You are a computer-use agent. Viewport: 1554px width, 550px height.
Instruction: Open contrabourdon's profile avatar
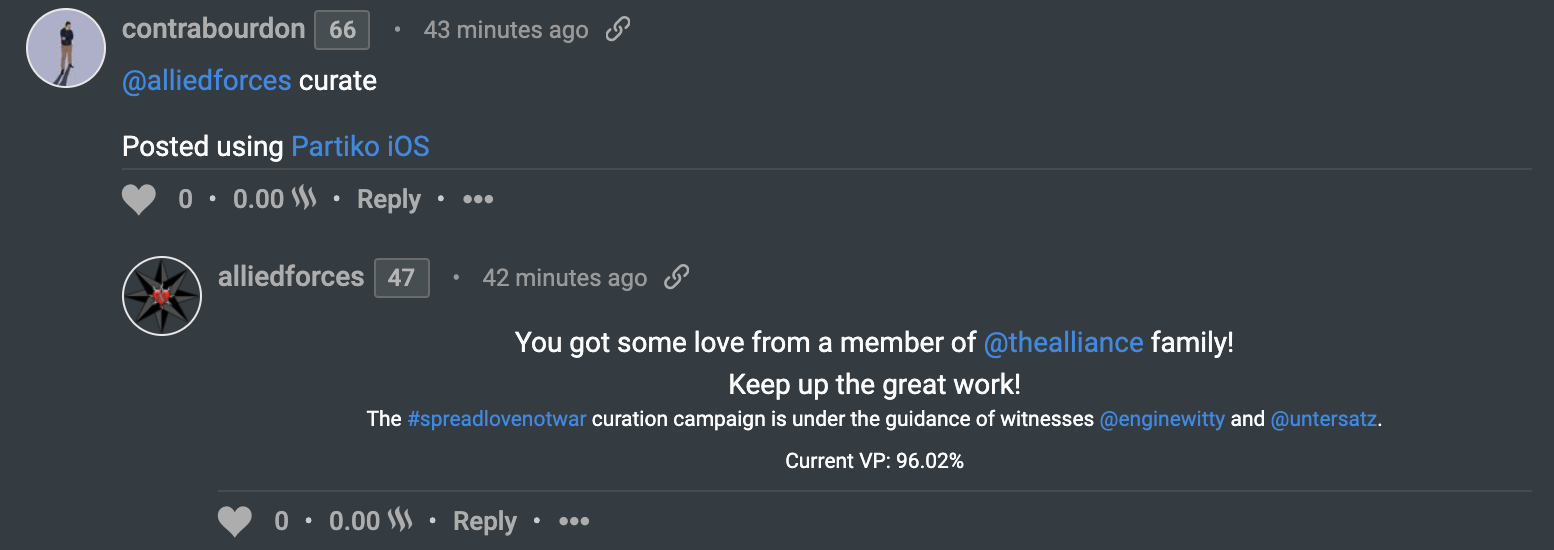66,47
